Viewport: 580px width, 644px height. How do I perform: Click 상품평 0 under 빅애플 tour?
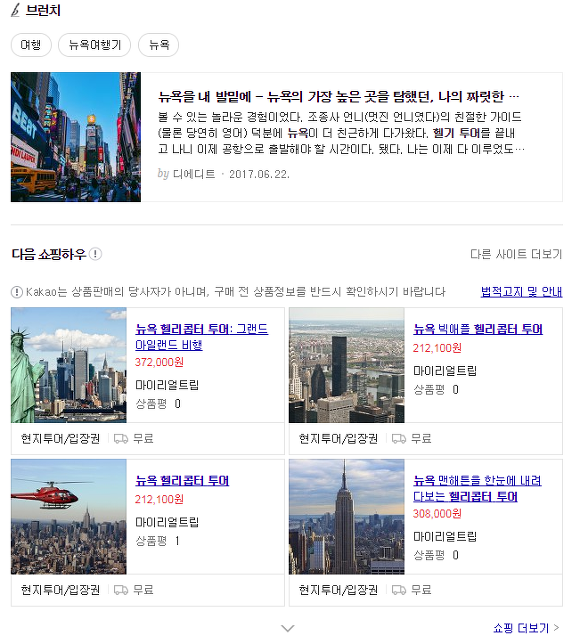tap(436, 390)
